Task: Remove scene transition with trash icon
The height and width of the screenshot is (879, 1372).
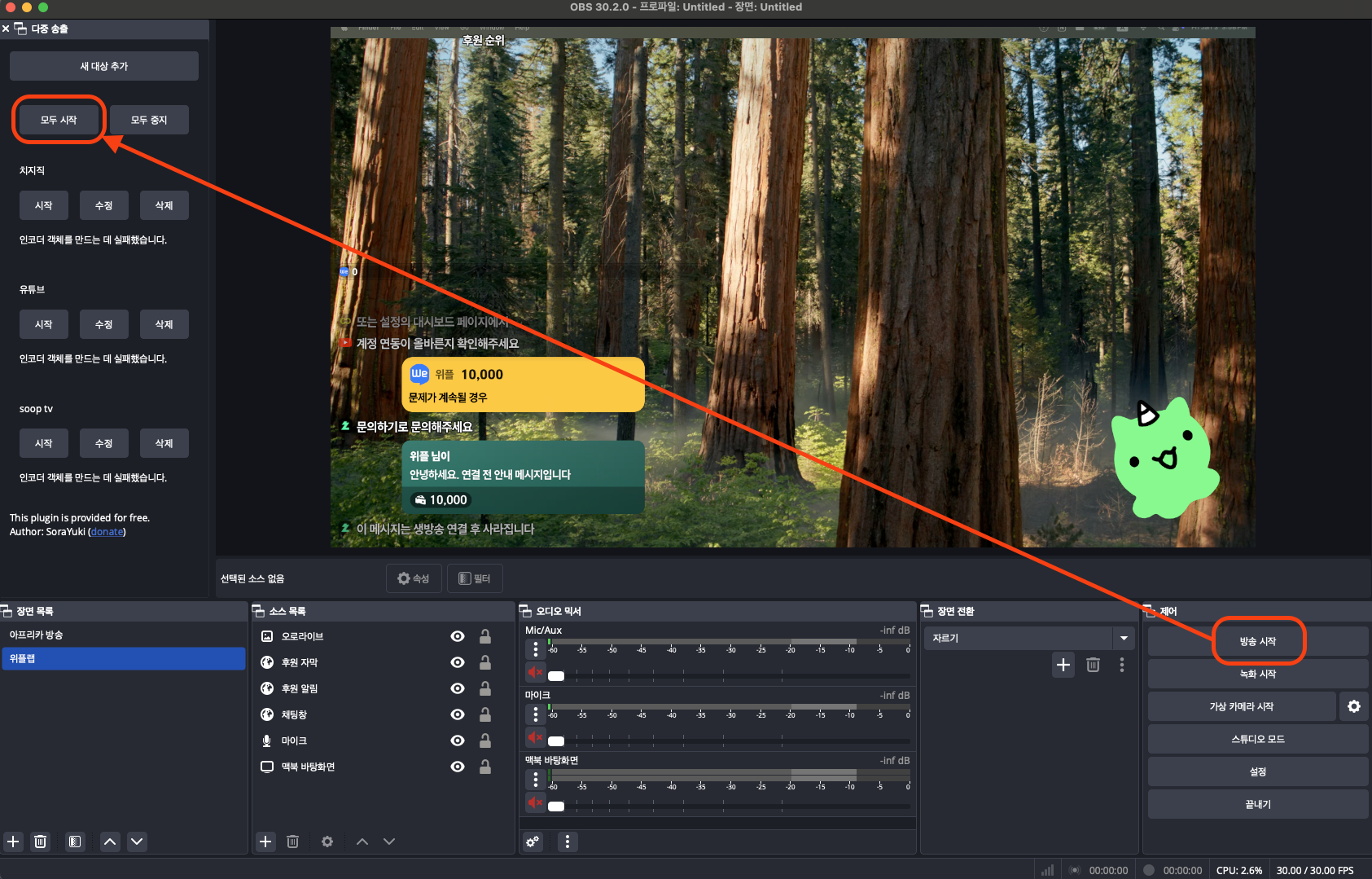Action: [x=1093, y=665]
